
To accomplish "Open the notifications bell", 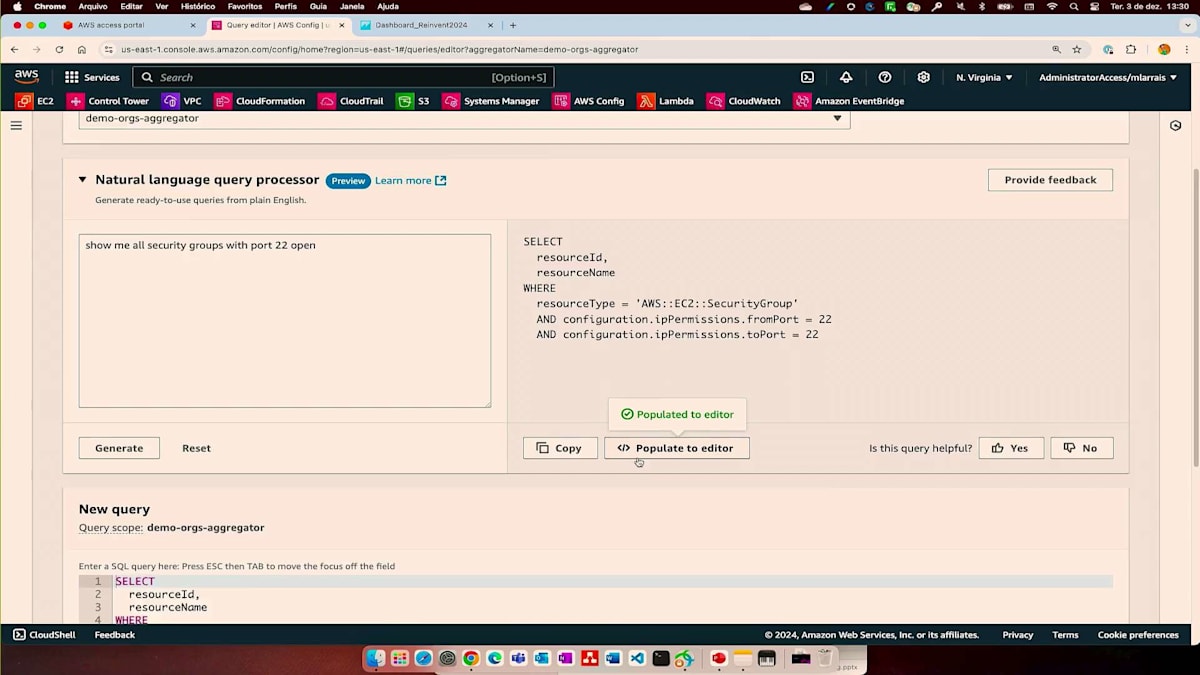I will [846, 77].
